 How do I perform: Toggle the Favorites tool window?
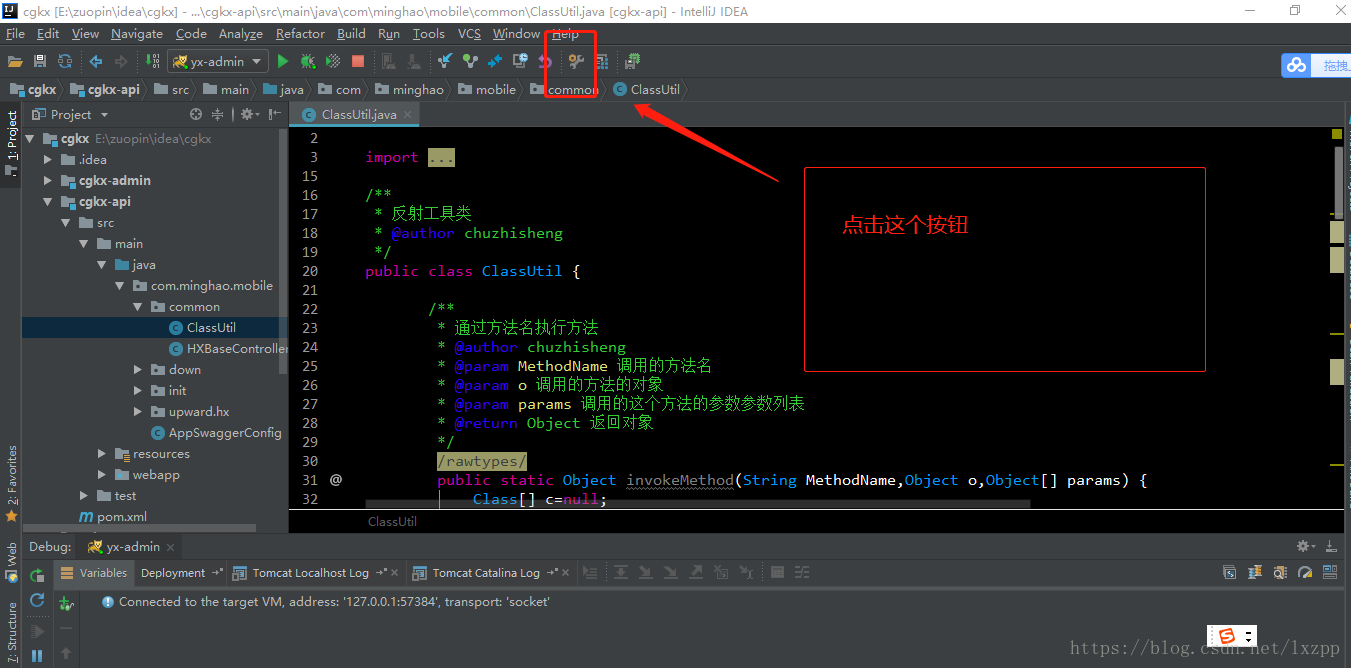(x=12, y=484)
